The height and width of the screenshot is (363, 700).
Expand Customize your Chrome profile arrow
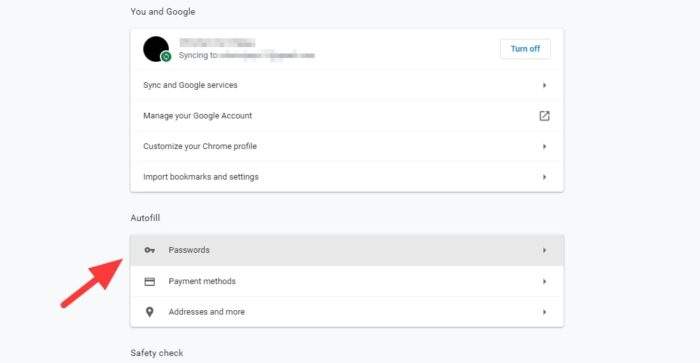click(544, 146)
